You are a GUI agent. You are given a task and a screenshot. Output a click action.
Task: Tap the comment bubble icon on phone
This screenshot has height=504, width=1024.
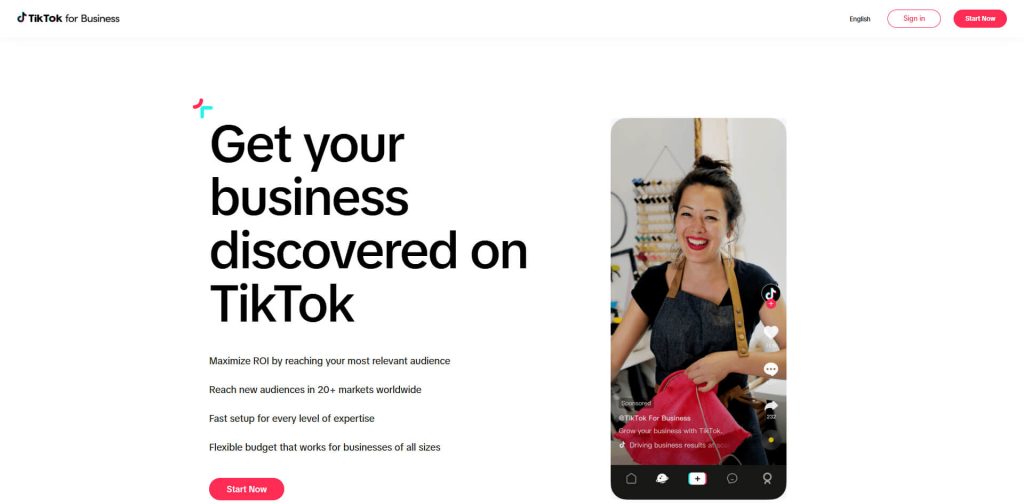771,370
